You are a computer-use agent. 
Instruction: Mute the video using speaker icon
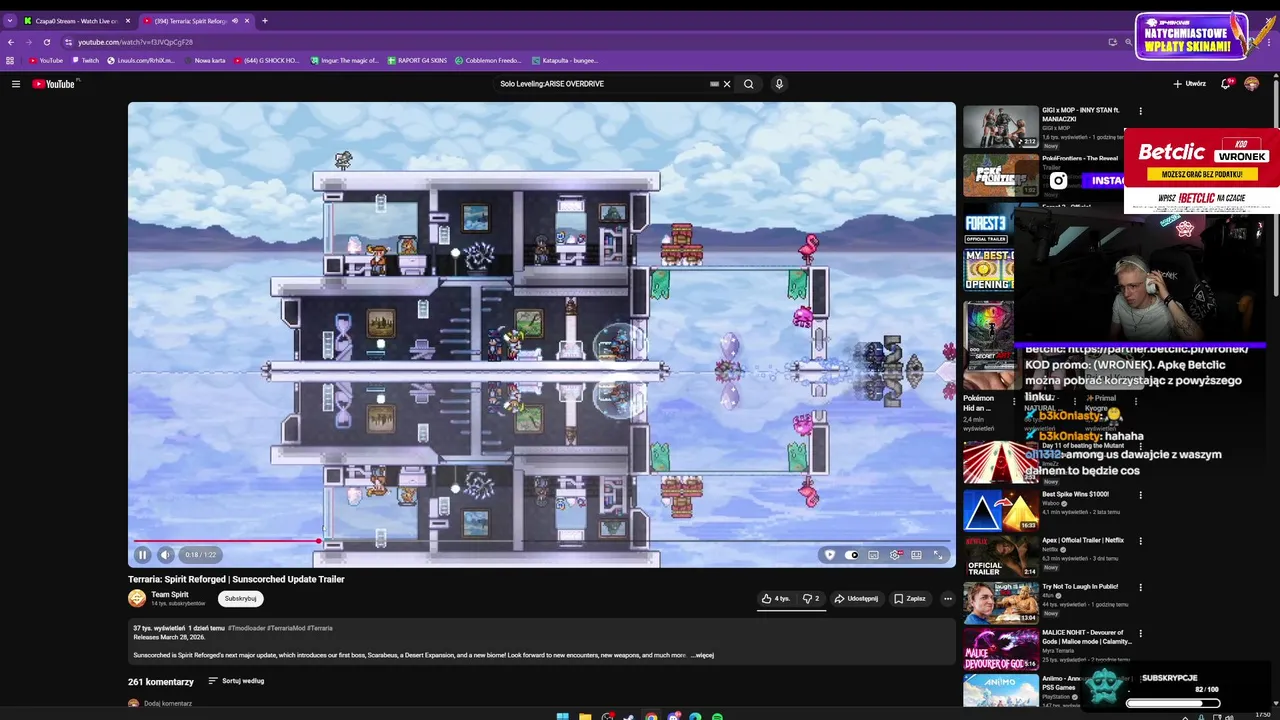pos(165,555)
